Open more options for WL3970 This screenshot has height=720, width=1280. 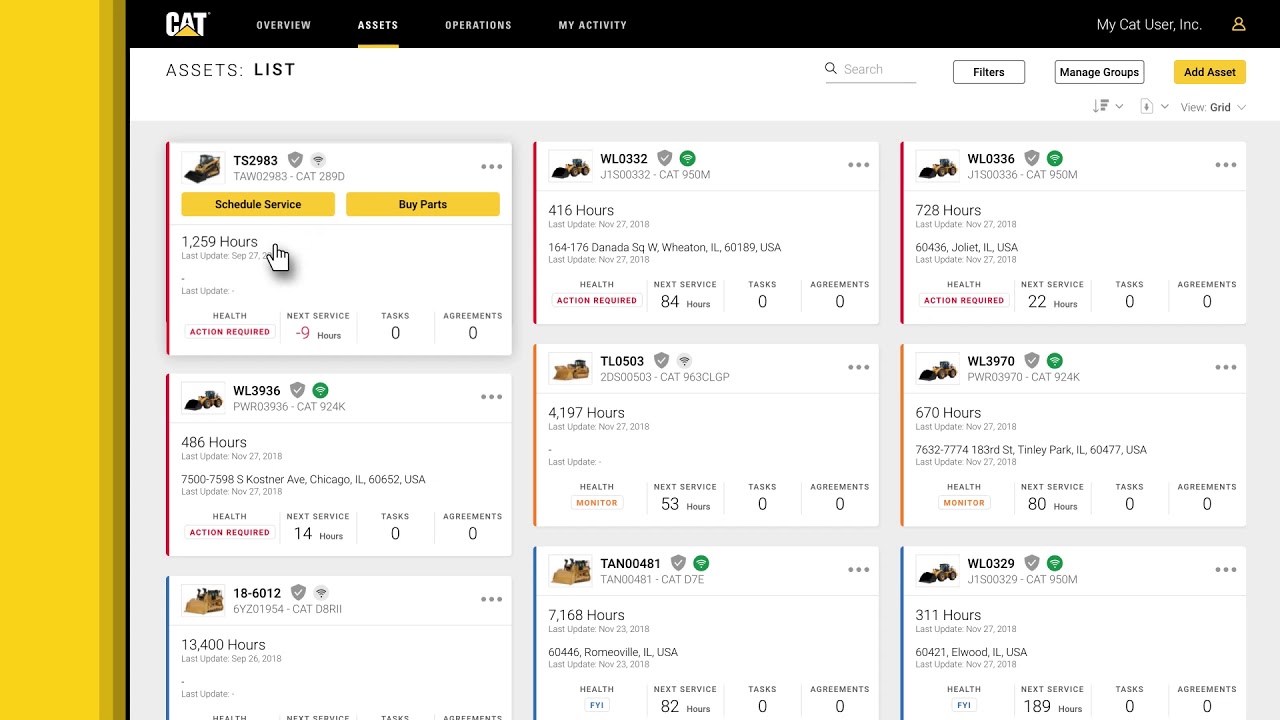(x=1225, y=367)
